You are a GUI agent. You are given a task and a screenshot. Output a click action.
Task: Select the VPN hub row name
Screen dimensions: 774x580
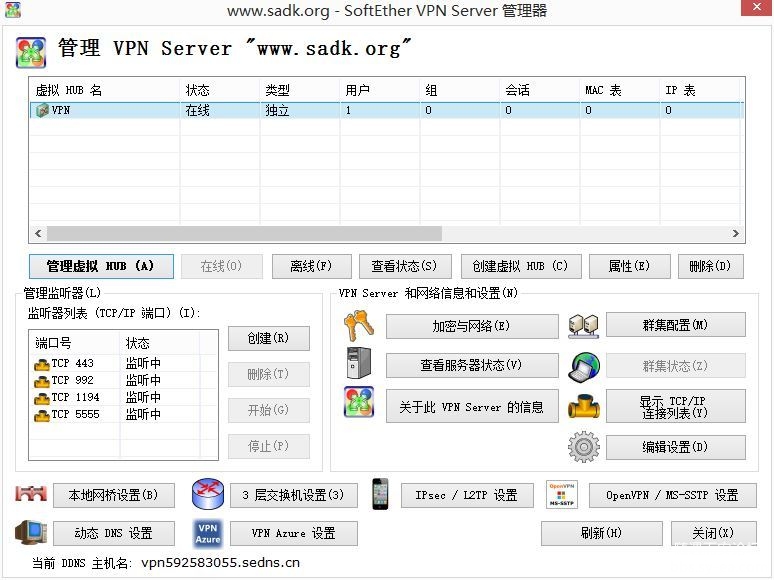tap(61, 110)
